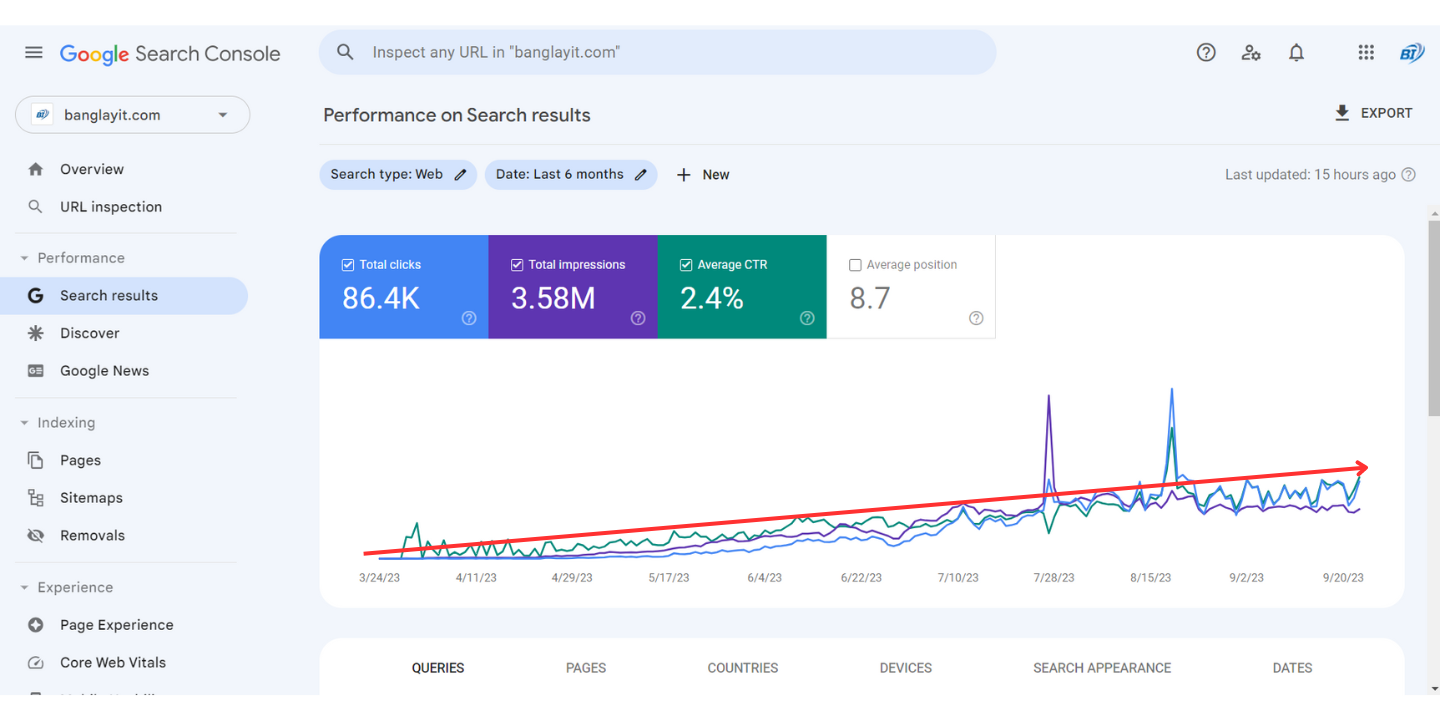Open the notifications bell
The height and width of the screenshot is (720, 1440).
click(1296, 53)
